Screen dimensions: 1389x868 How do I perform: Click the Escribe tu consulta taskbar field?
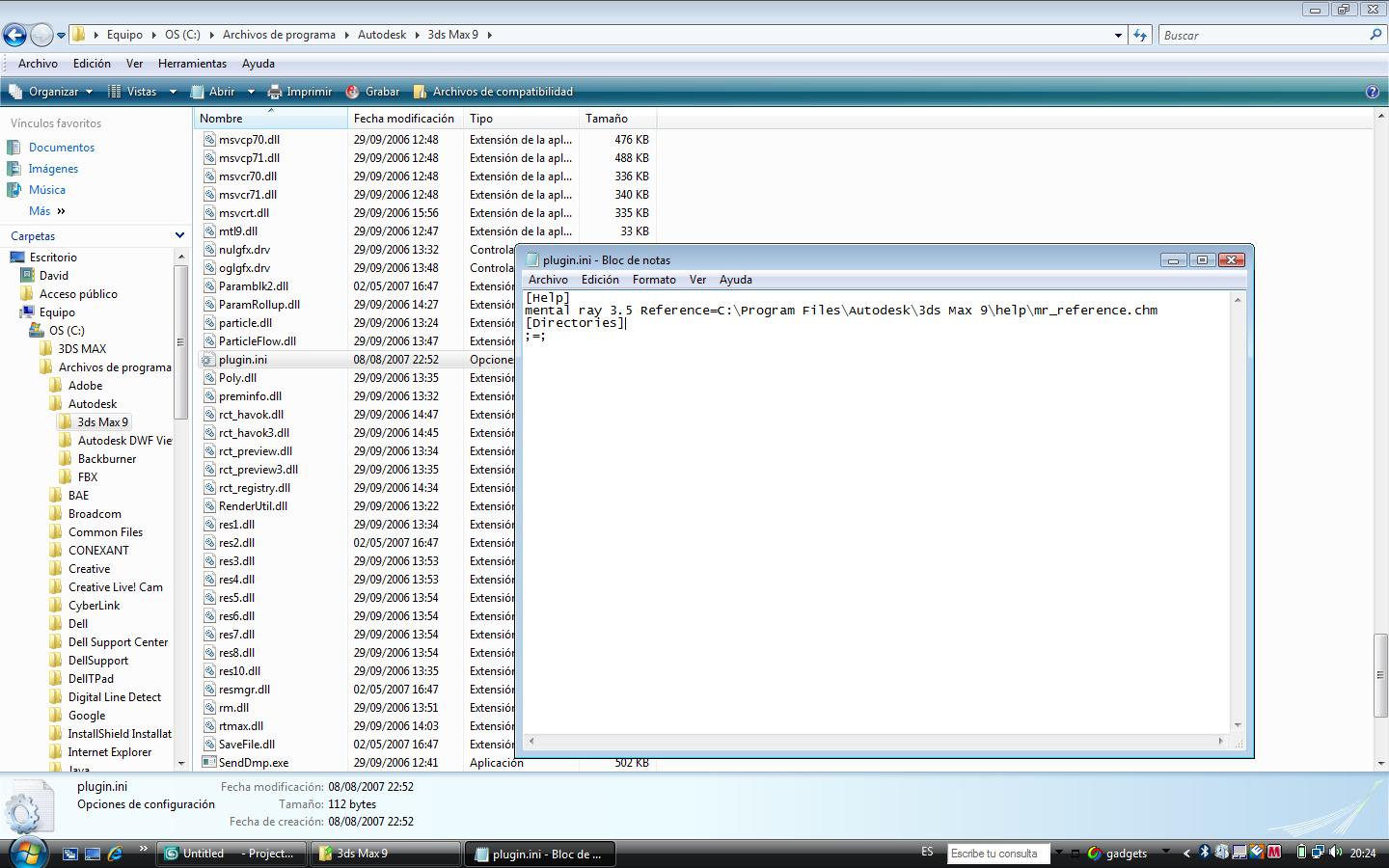(x=999, y=854)
